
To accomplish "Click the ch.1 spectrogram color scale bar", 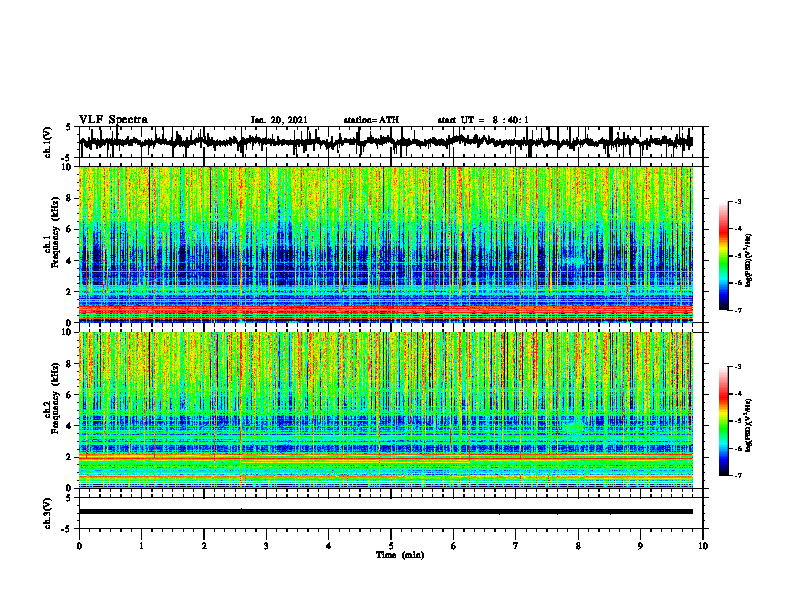I will click(724, 256).
